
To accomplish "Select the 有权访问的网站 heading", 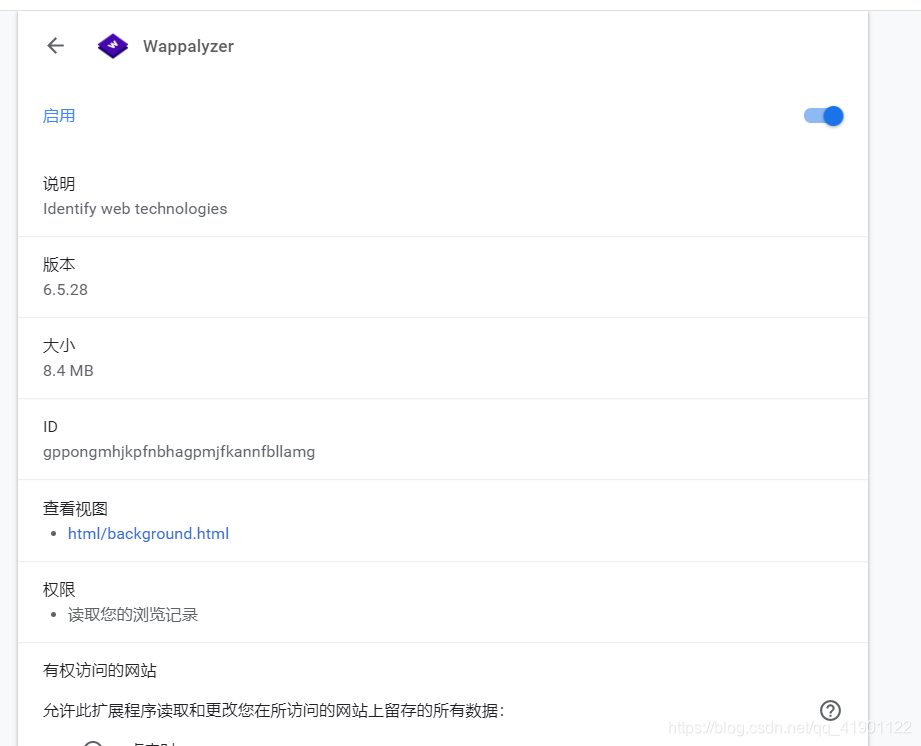I will 100,670.
